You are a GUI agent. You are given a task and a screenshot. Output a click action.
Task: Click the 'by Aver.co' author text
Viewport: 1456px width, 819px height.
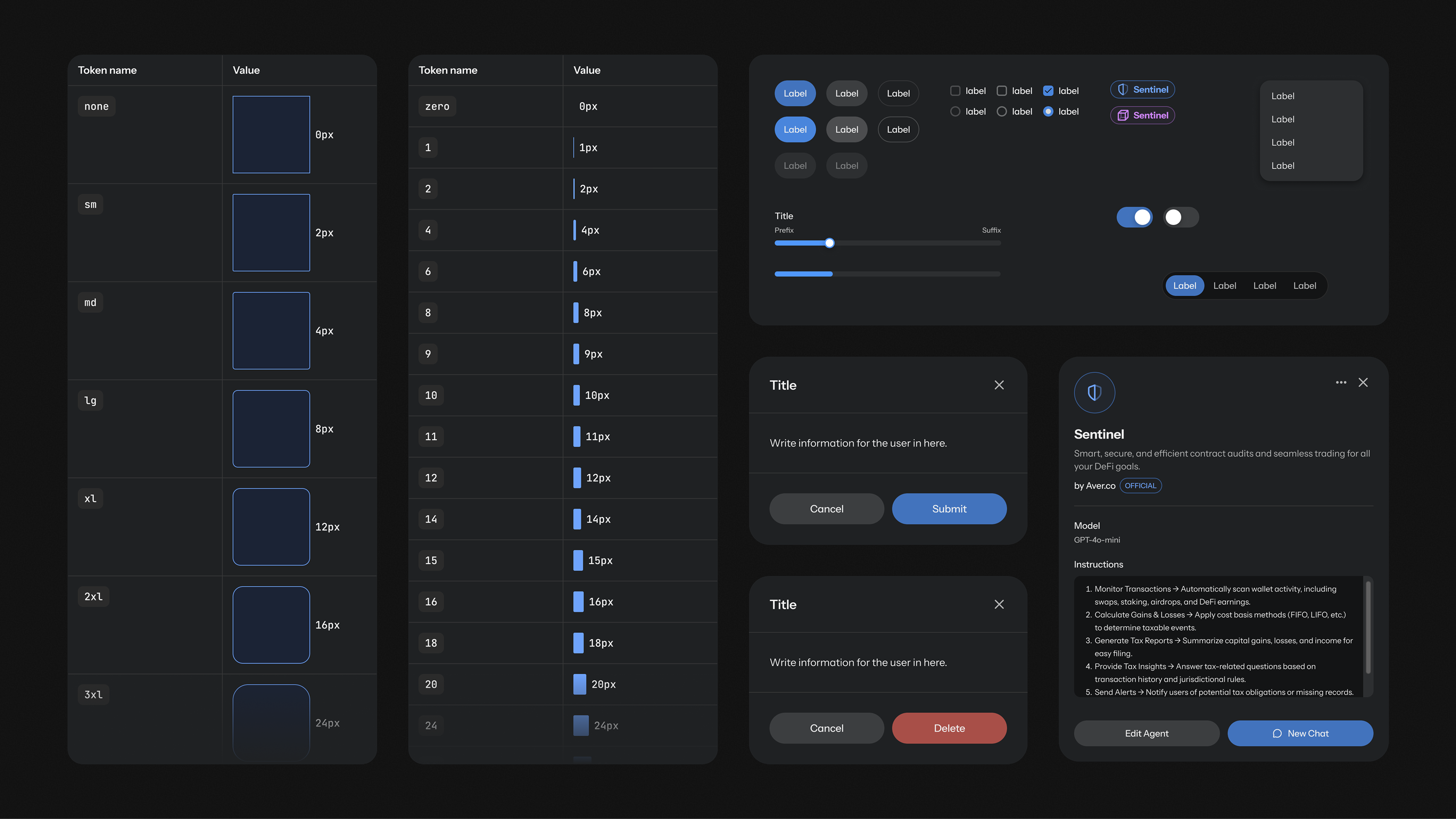[1094, 486]
